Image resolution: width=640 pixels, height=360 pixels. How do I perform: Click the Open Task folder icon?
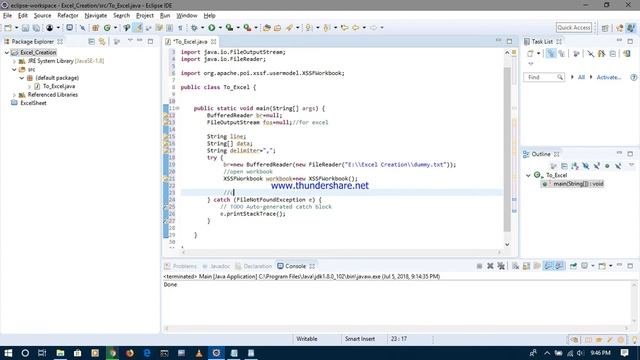[x=278, y=28]
